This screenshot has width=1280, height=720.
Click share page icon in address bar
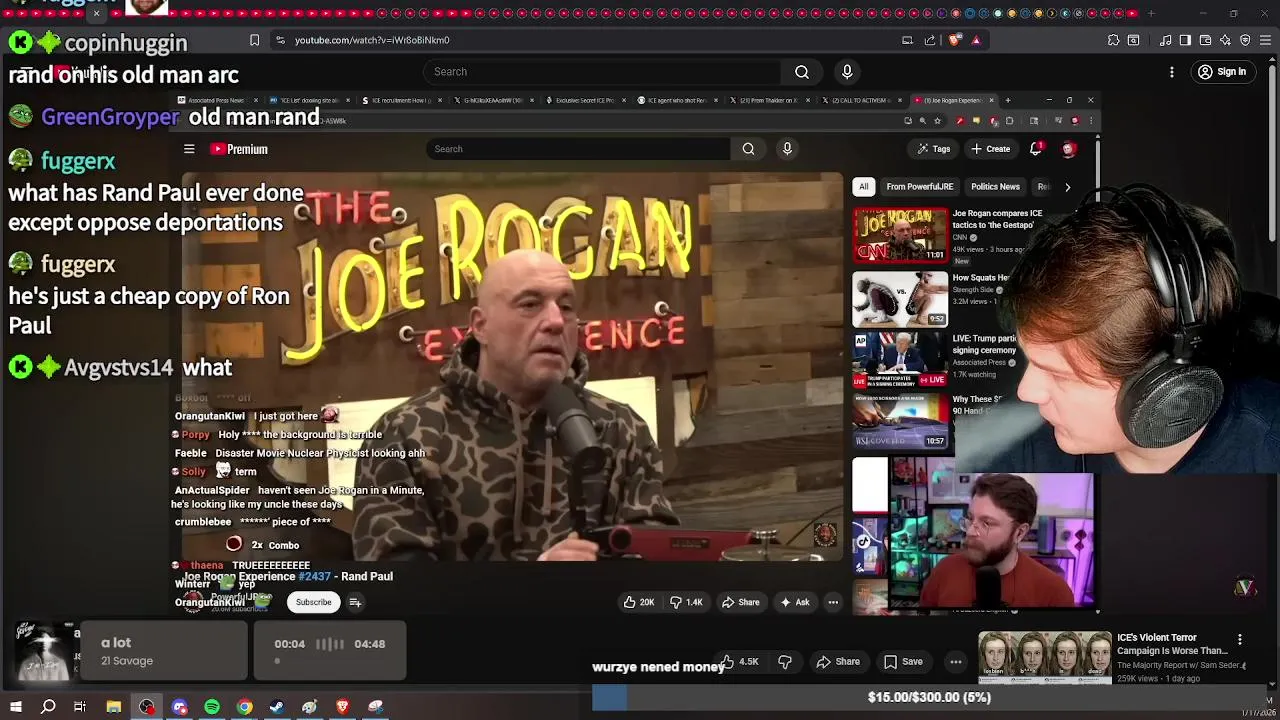tap(930, 40)
